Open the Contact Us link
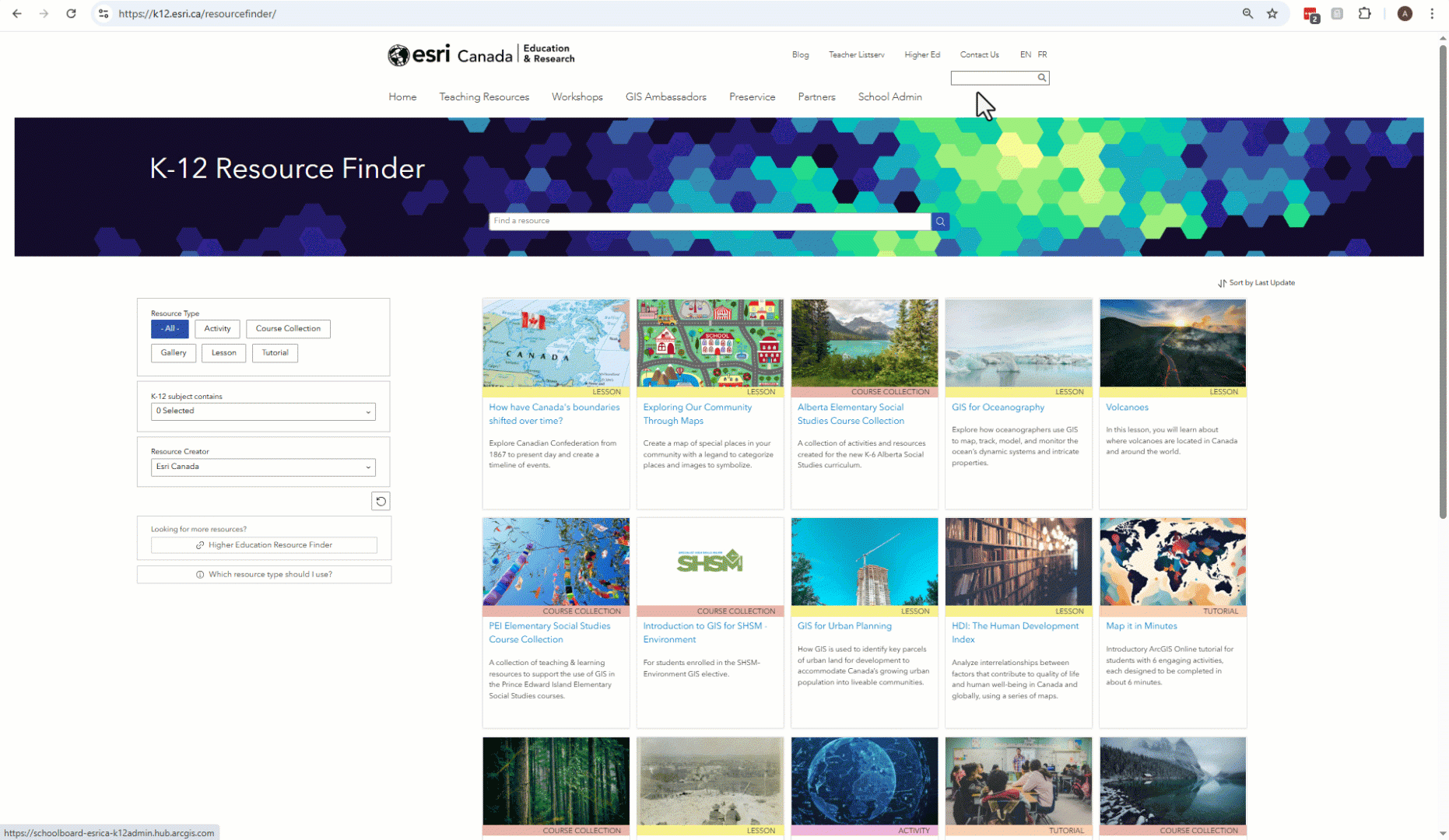This screenshot has height=840, width=1449. [979, 54]
